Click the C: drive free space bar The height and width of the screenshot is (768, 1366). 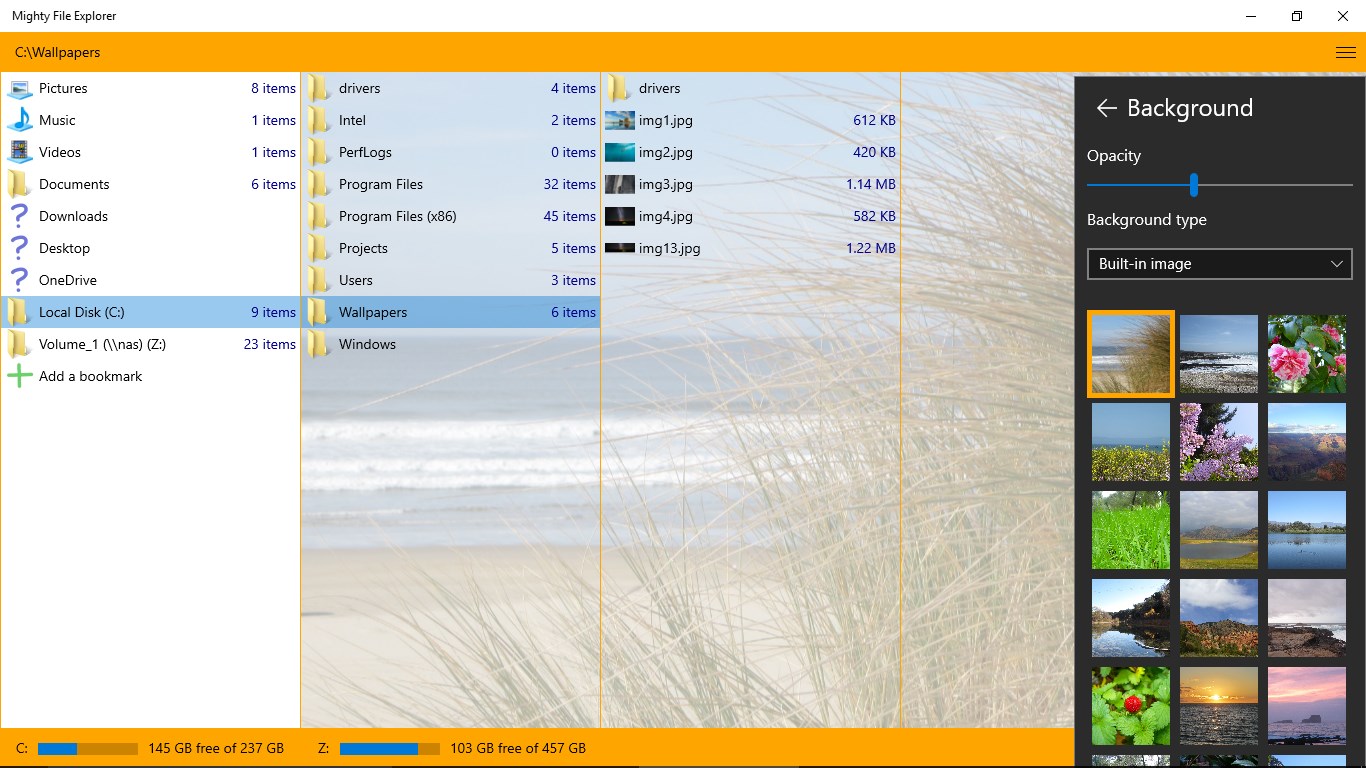click(x=88, y=748)
